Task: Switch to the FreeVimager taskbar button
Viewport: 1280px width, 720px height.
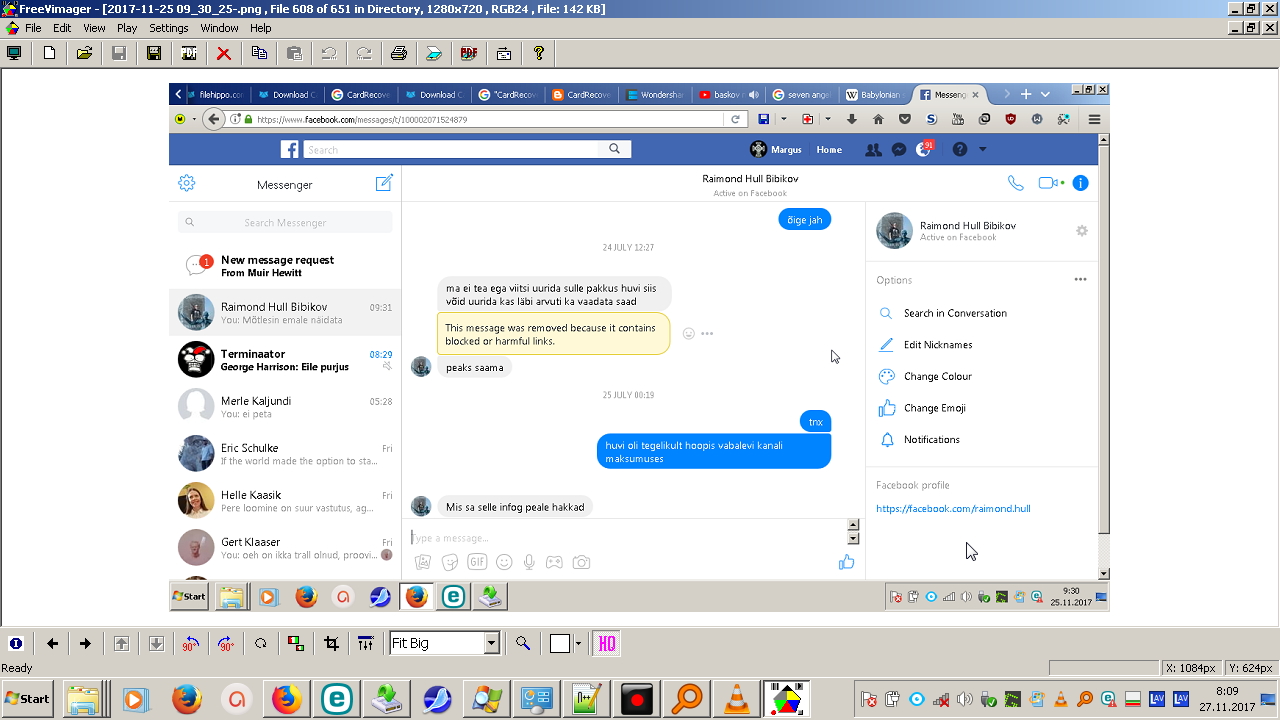Action: (787, 699)
